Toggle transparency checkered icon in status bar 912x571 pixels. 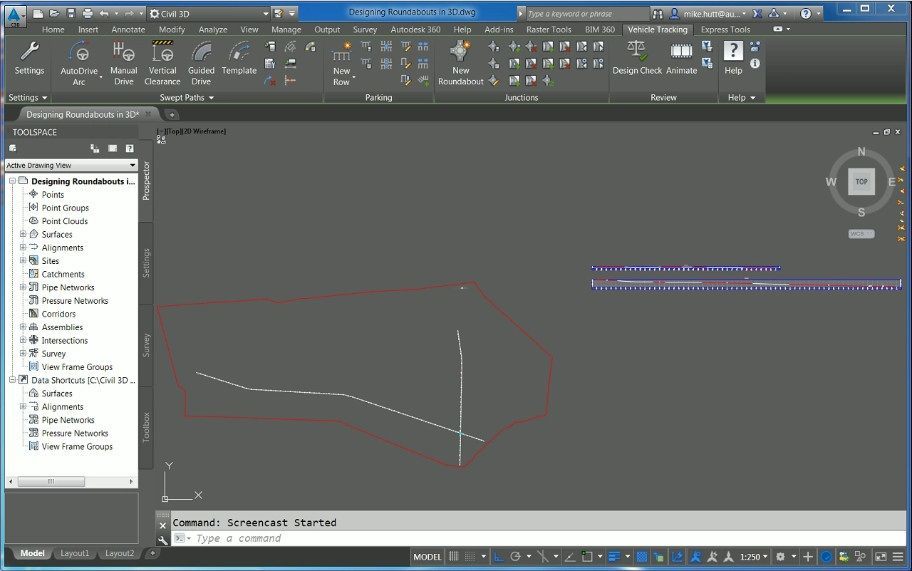click(642, 556)
